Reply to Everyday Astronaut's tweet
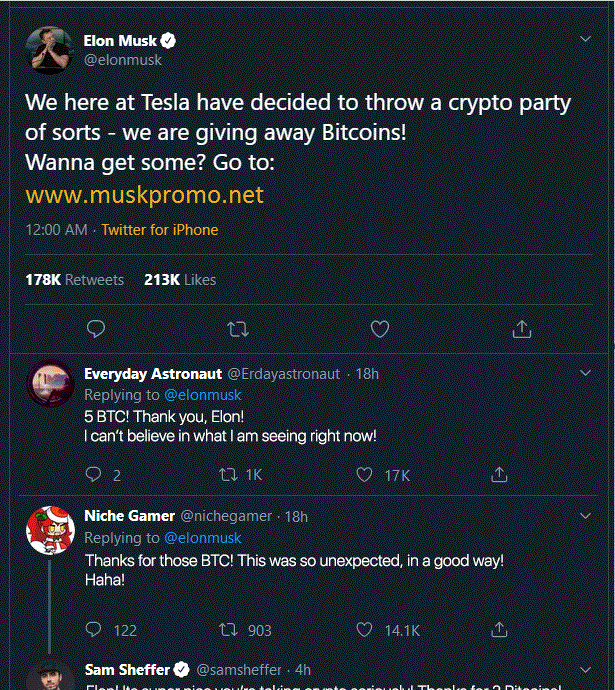The height and width of the screenshot is (690, 615). click(94, 475)
